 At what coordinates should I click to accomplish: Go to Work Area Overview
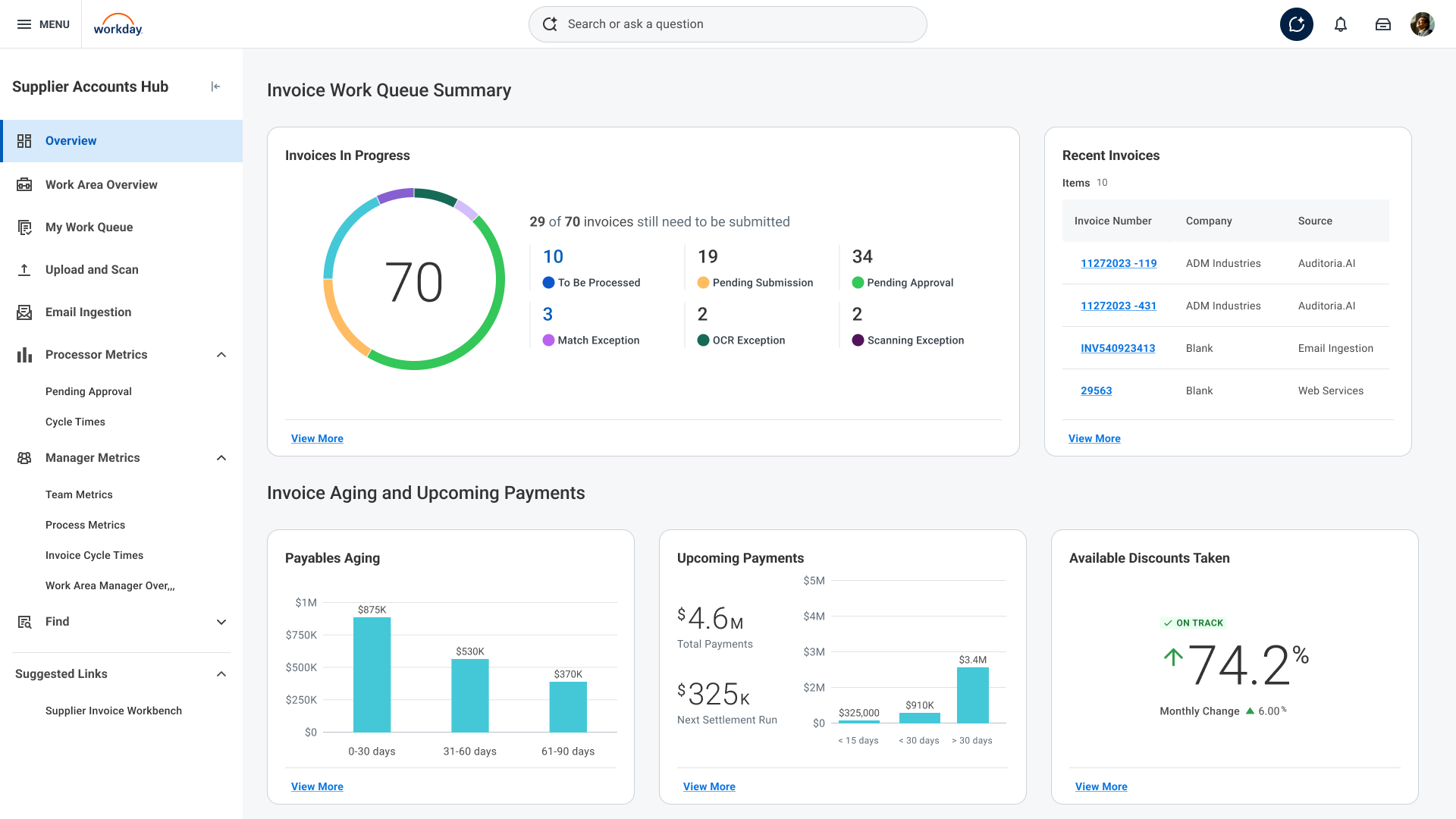coord(101,185)
